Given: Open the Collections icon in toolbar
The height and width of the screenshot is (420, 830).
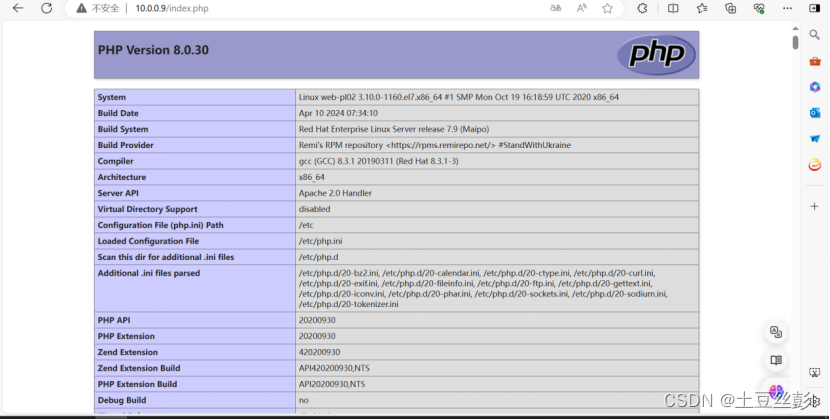Looking at the screenshot, I should coord(730,8).
